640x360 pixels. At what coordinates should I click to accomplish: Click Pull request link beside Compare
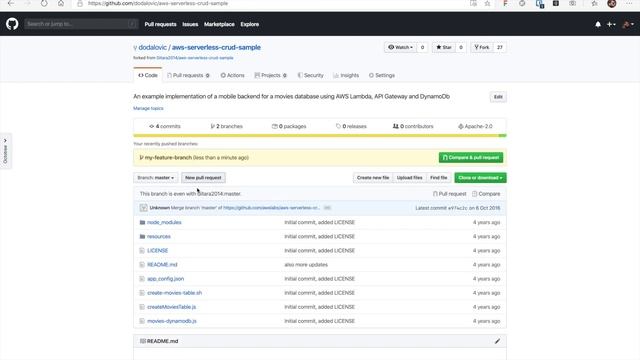tap(449, 194)
